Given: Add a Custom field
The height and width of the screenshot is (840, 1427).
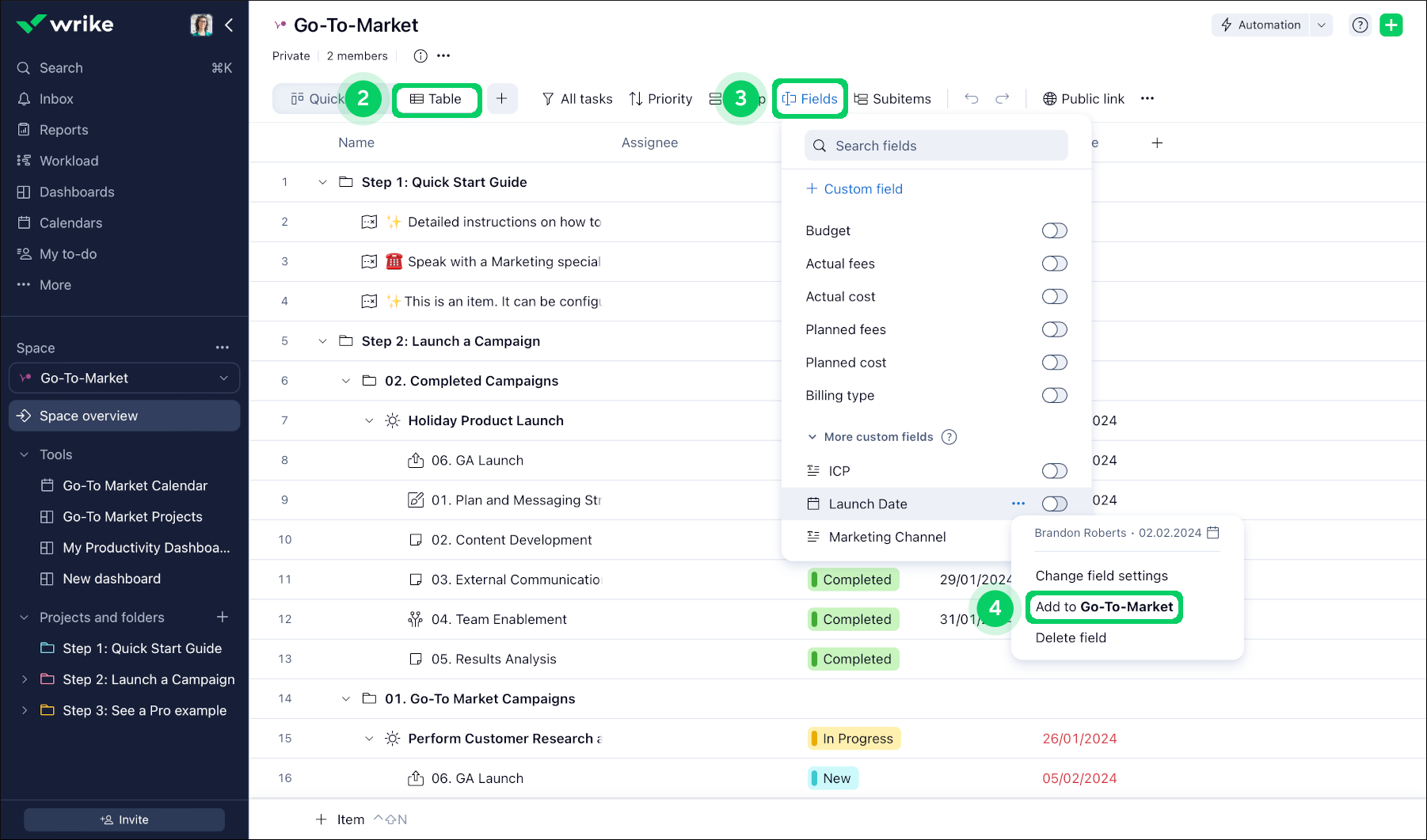Looking at the screenshot, I should pos(854,189).
